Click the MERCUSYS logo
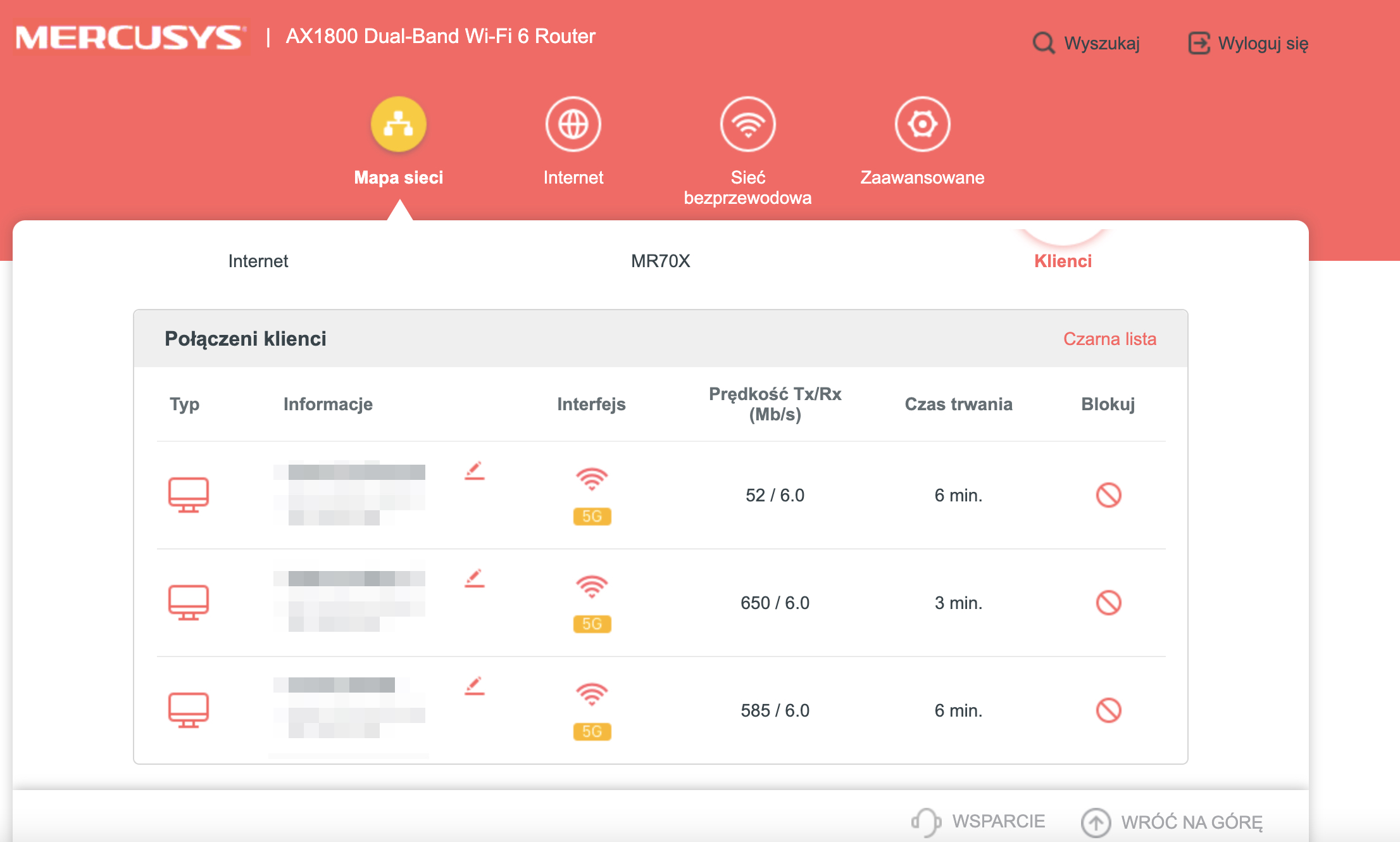Screen dimensions: 1400x842 [129, 37]
